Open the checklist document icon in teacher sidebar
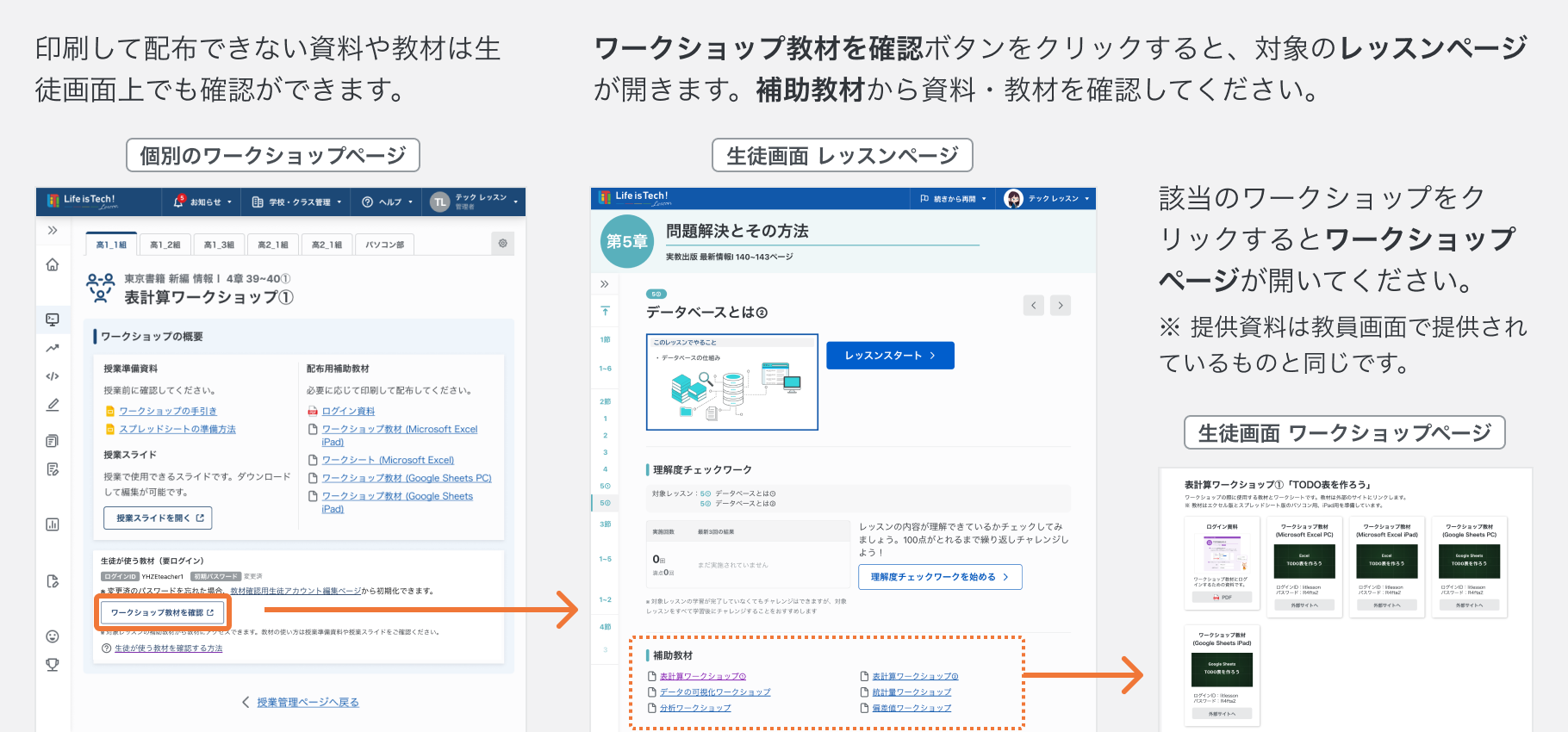Image resolution: width=1568 pixels, height=732 pixels. 53,469
